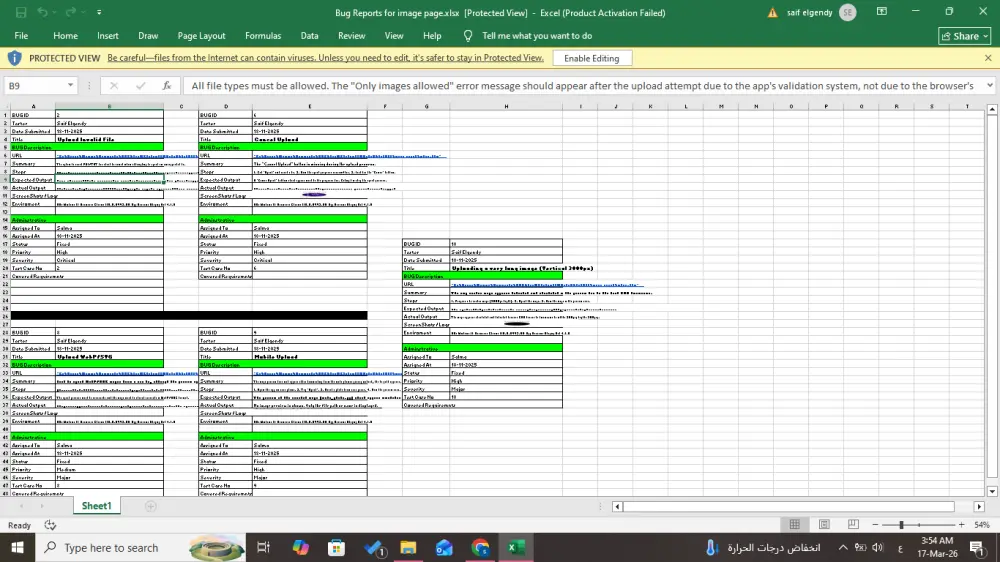Click the Name Box showing B9
1000x562 pixels.
coord(35,85)
